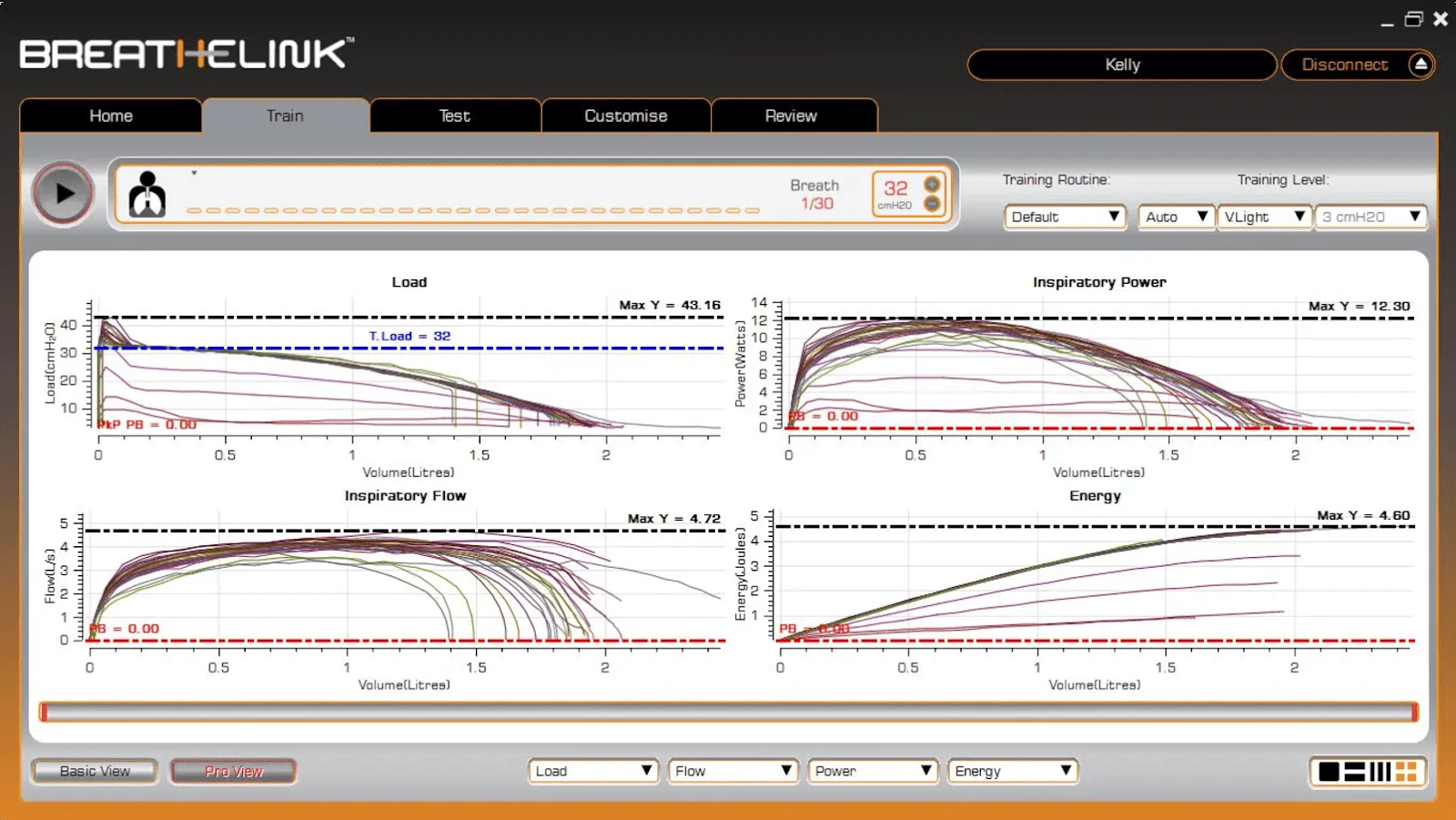This screenshot has width=1456, height=820.
Task: Click the Disconnect button
Action: [1344, 65]
